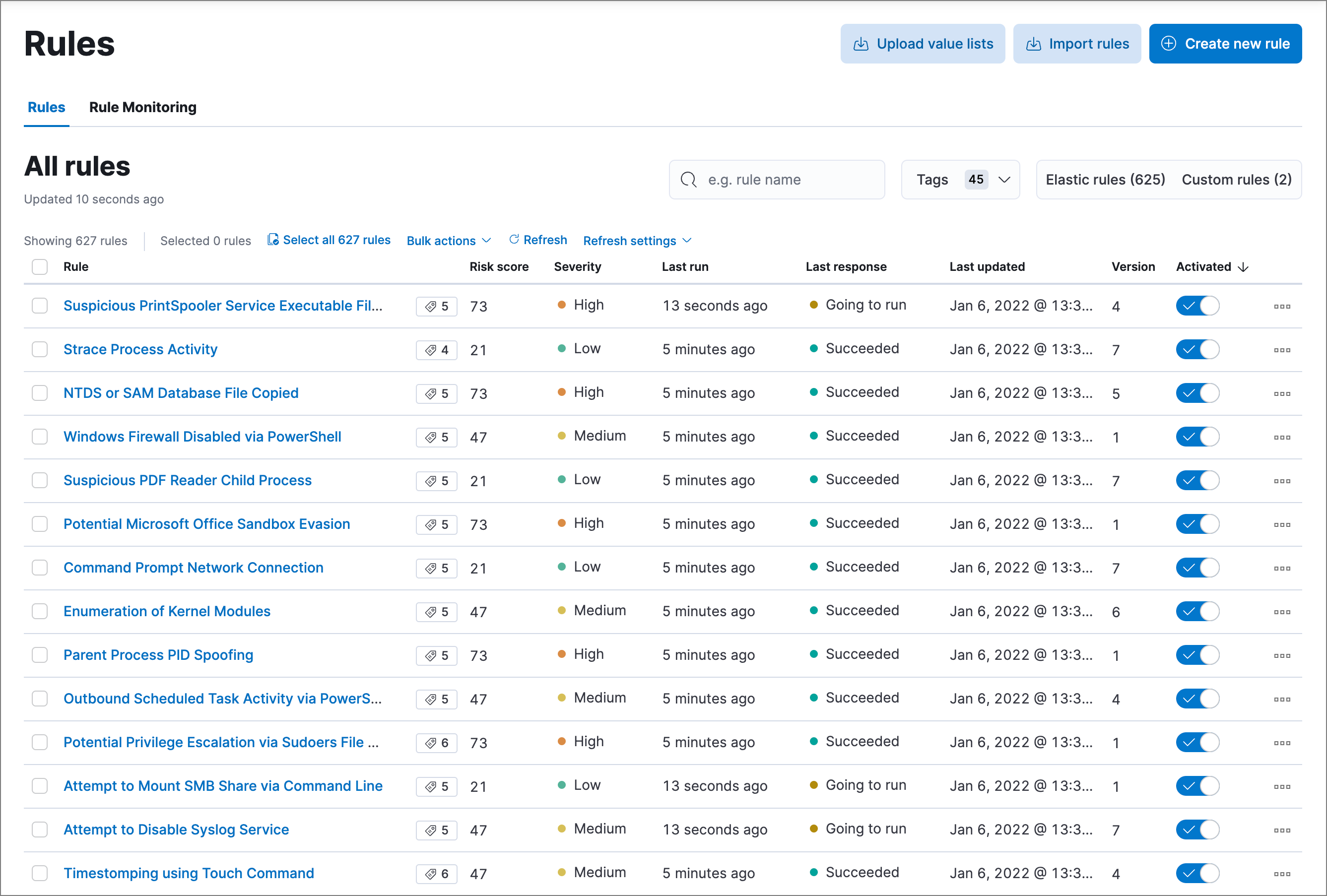The height and width of the screenshot is (896, 1327).
Task: Open row actions for Attempt to Disable Syslog Service
Action: [x=1281, y=831]
